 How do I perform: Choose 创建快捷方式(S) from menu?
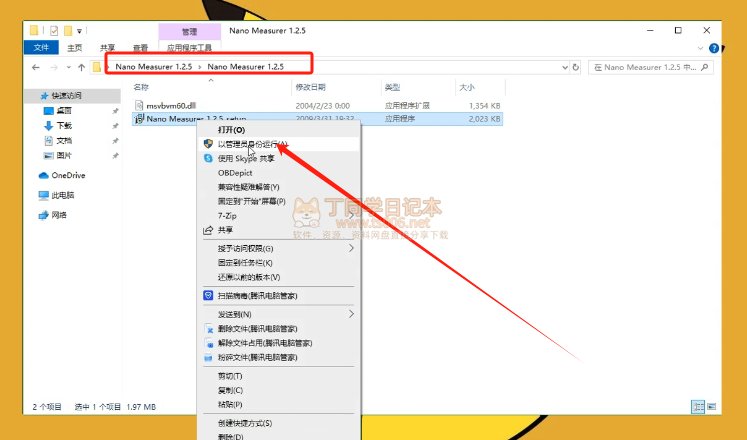(279, 423)
